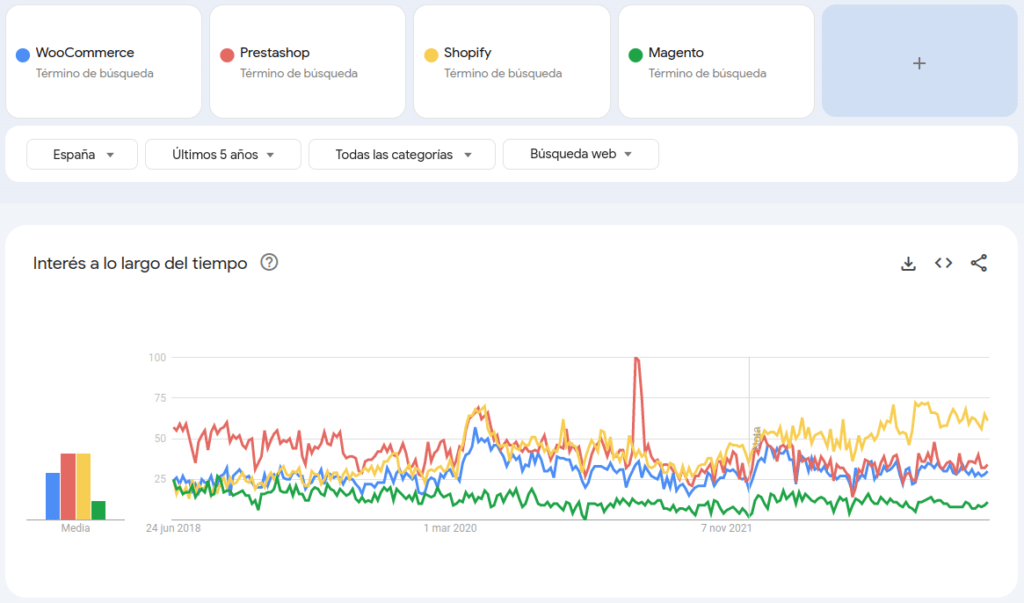Image resolution: width=1024 pixels, height=603 pixels.
Task: Click the yellow Shopify color dot
Action: 431,55
